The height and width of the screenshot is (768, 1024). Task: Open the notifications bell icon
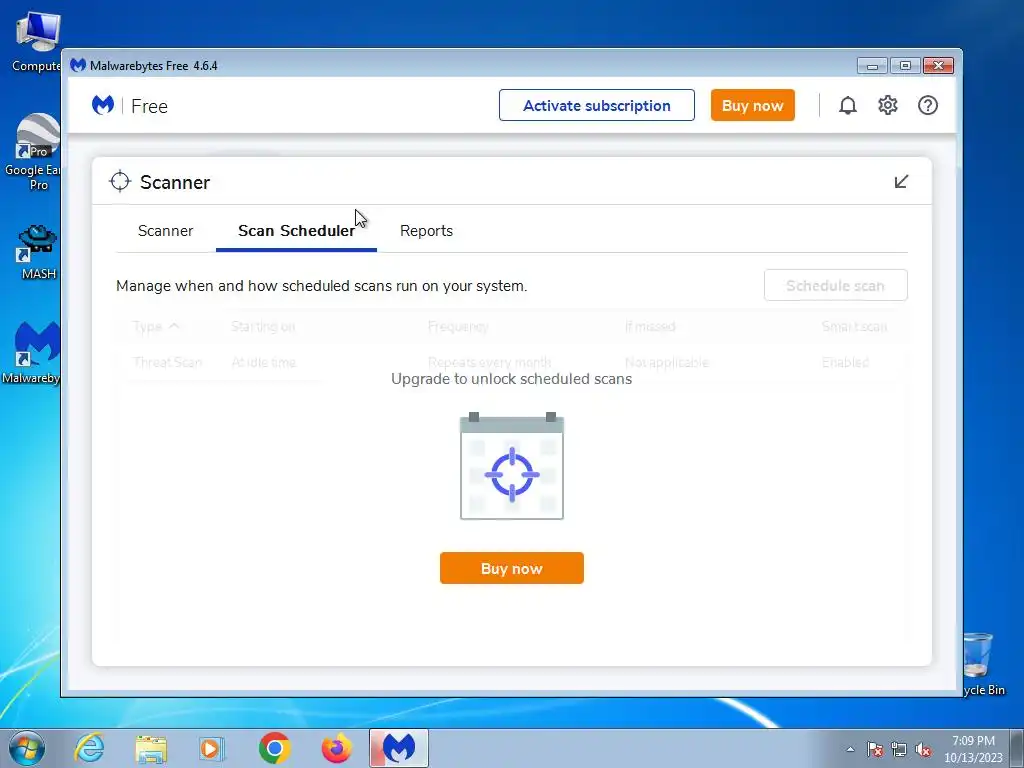848,105
